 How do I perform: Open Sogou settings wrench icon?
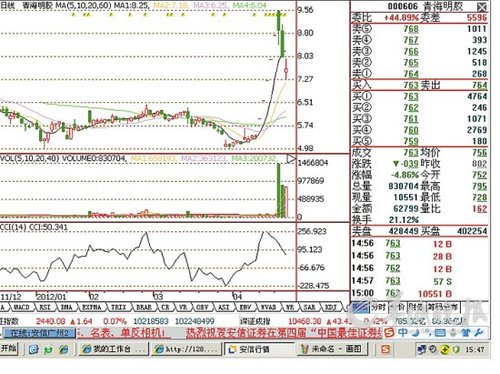(x=479, y=332)
